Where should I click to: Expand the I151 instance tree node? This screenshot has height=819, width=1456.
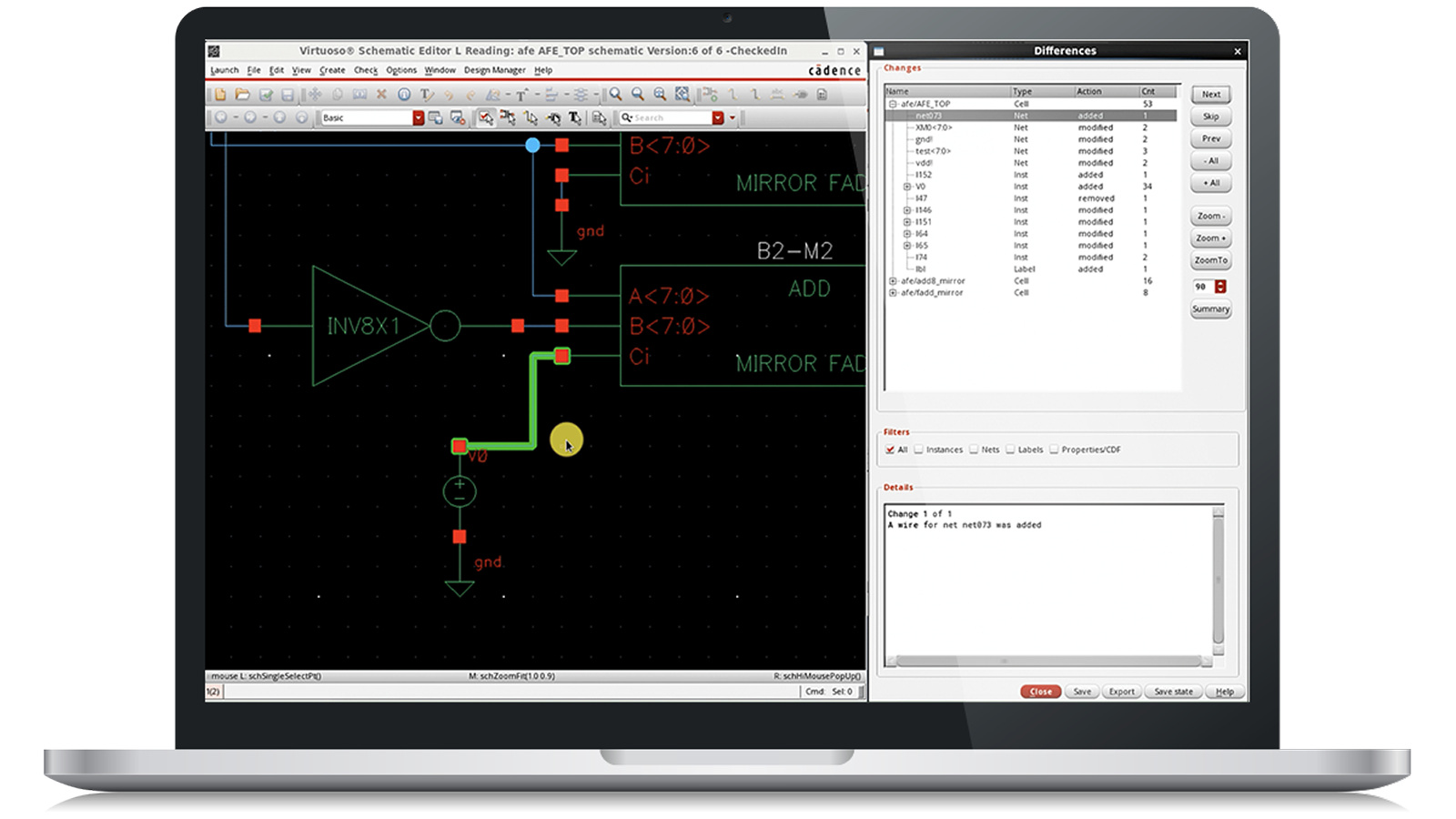point(907,222)
